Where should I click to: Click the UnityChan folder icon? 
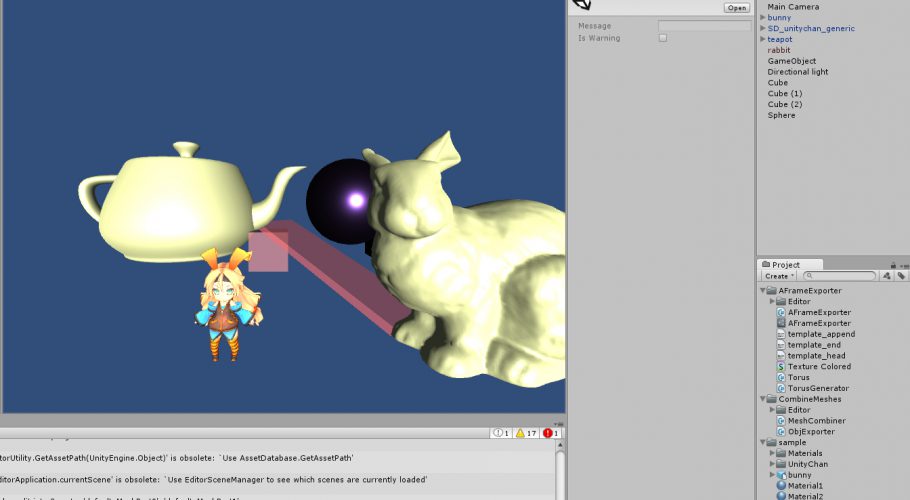[x=781, y=464]
